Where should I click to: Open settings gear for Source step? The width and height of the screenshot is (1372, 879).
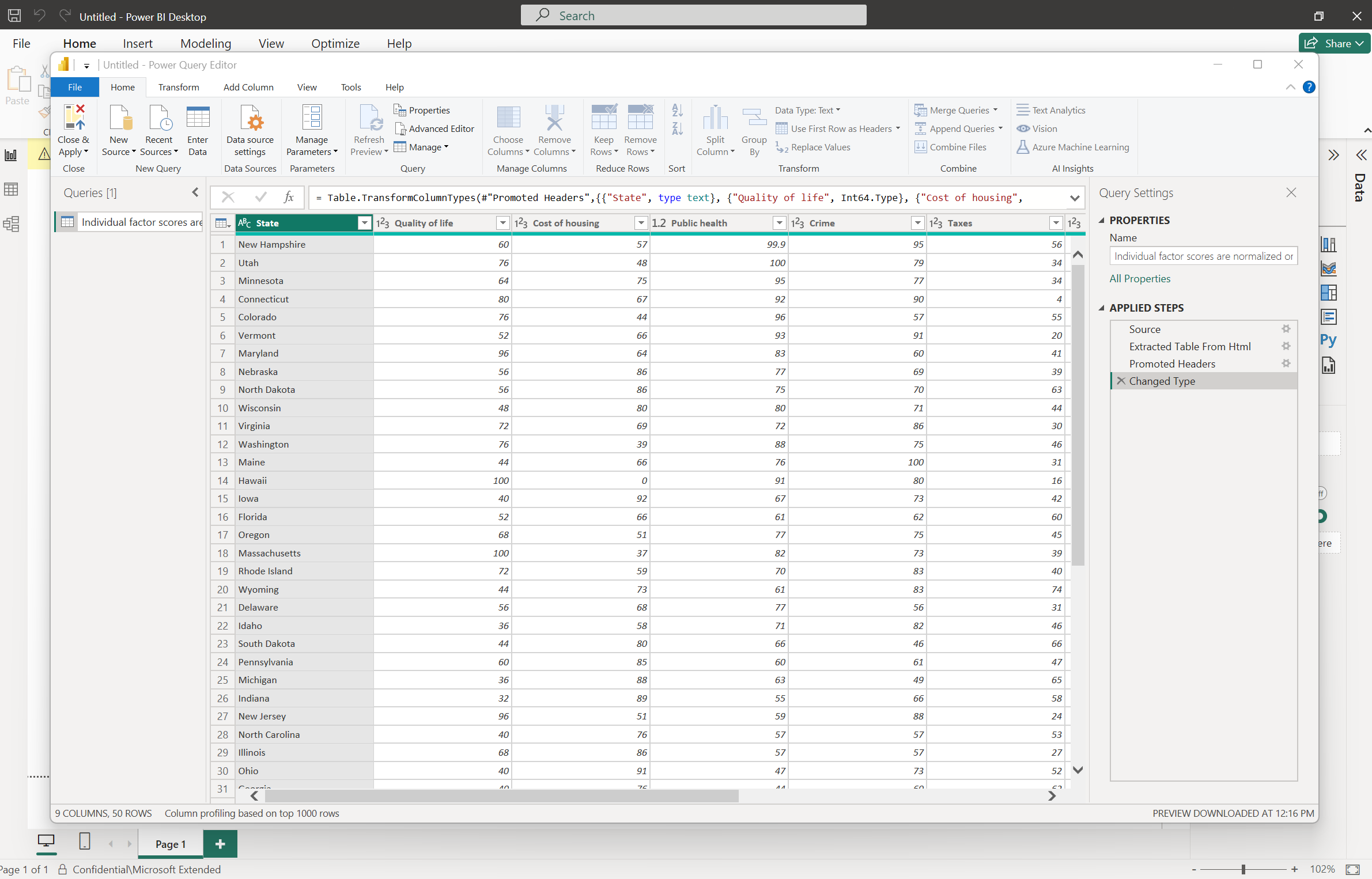[1286, 329]
